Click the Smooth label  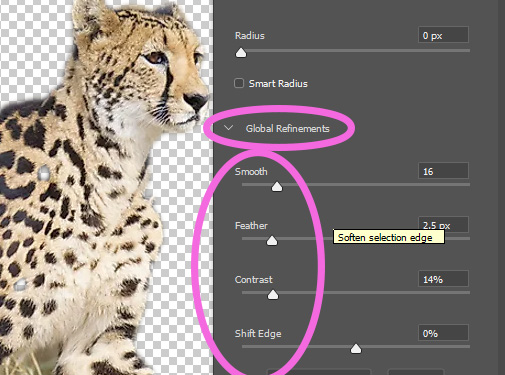tap(251, 171)
